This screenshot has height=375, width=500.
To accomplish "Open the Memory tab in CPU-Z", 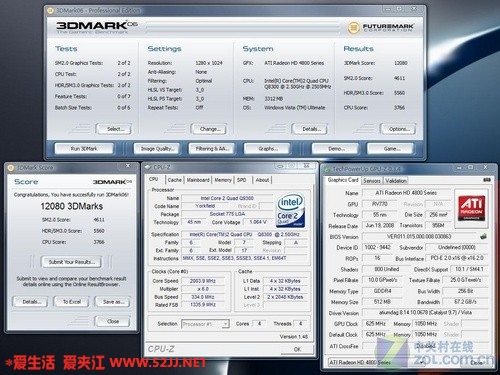I will pos(223,180).
